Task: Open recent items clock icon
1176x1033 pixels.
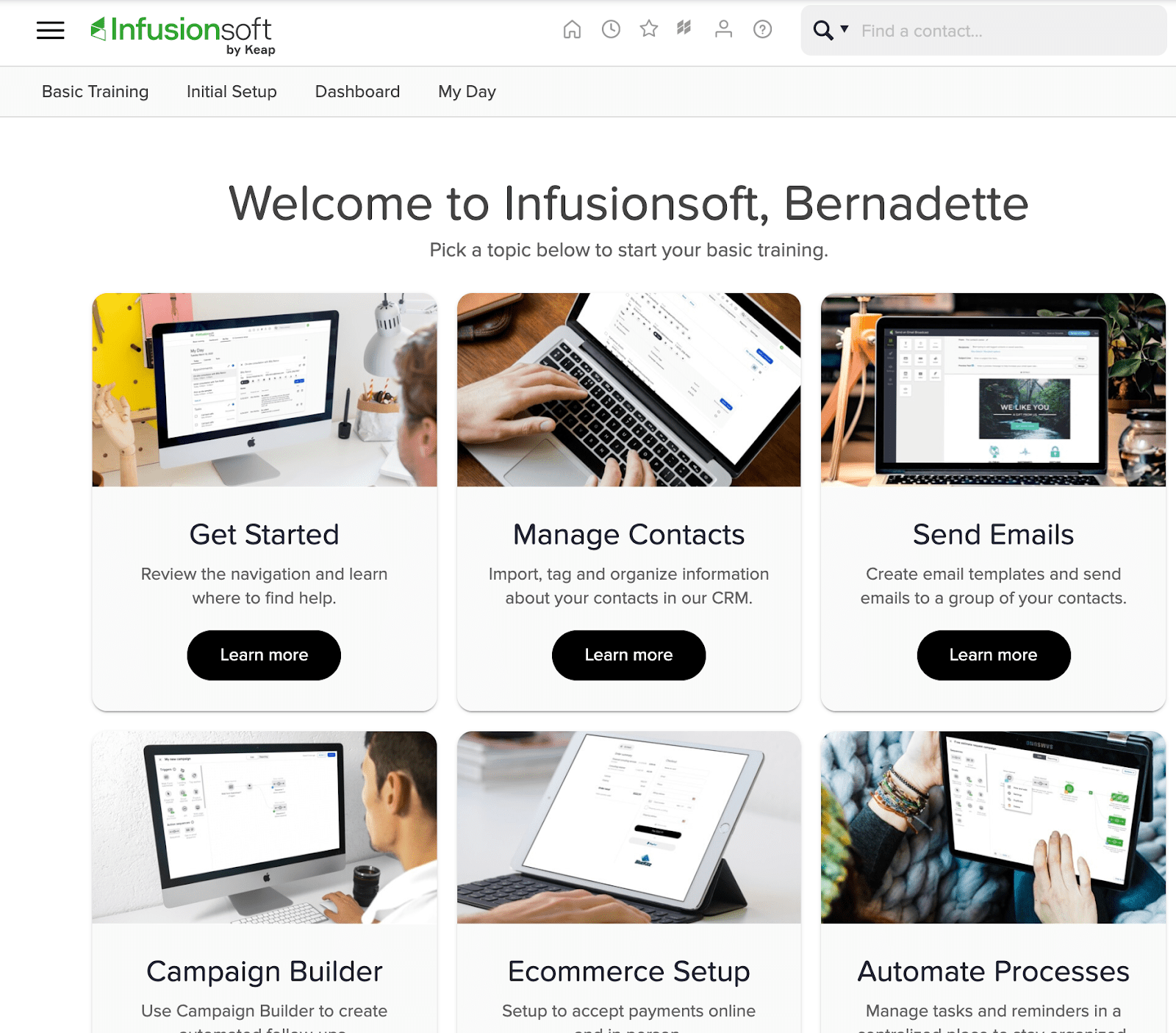Action: click(611, 29)
